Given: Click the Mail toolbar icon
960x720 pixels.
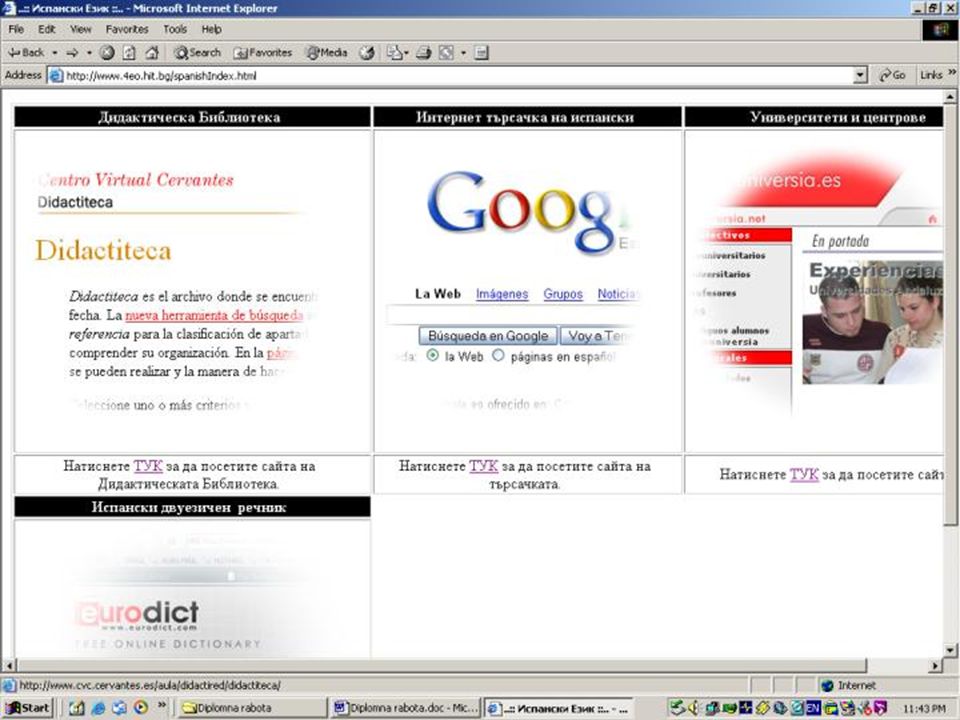Looking at the screenshot, I should pos(394,53).
